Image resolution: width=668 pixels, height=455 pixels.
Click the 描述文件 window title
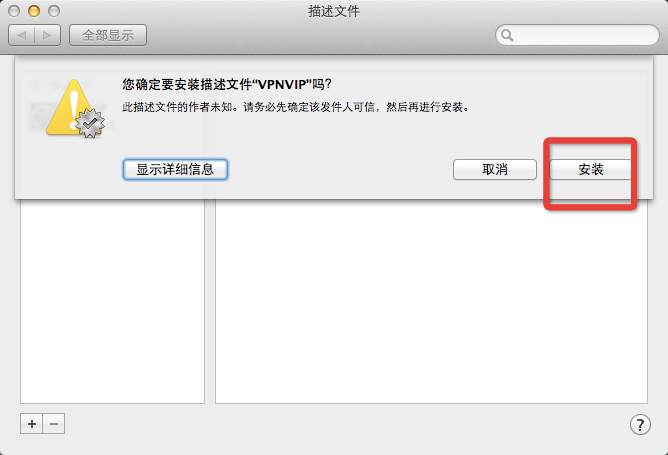click(334, 11)
